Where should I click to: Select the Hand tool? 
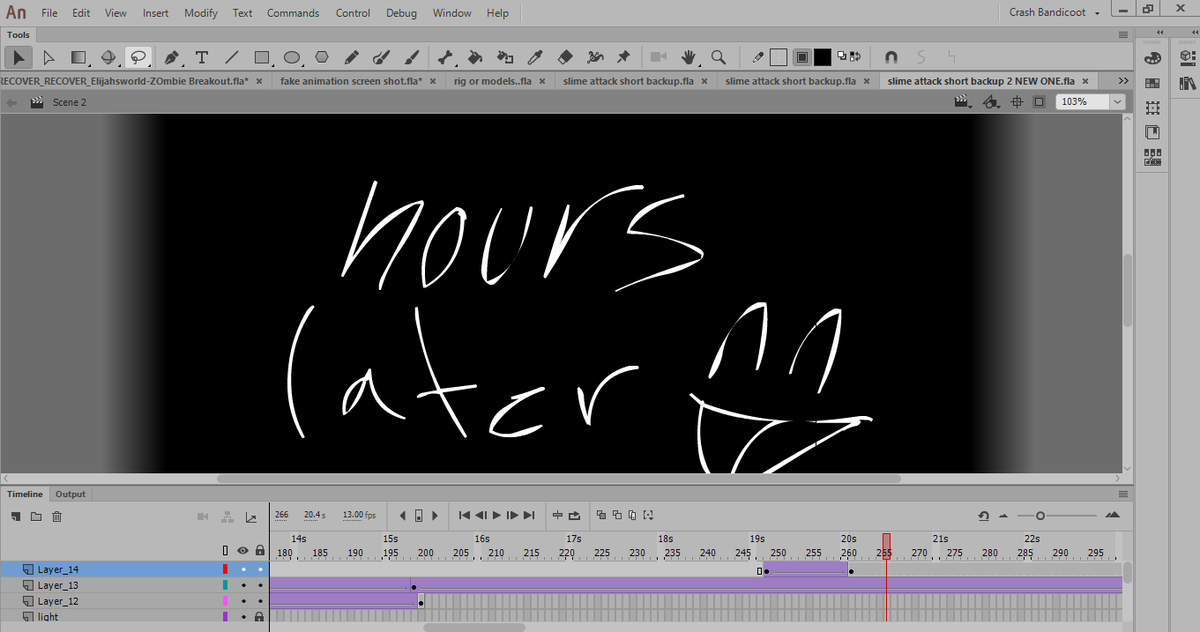point(689,57)
